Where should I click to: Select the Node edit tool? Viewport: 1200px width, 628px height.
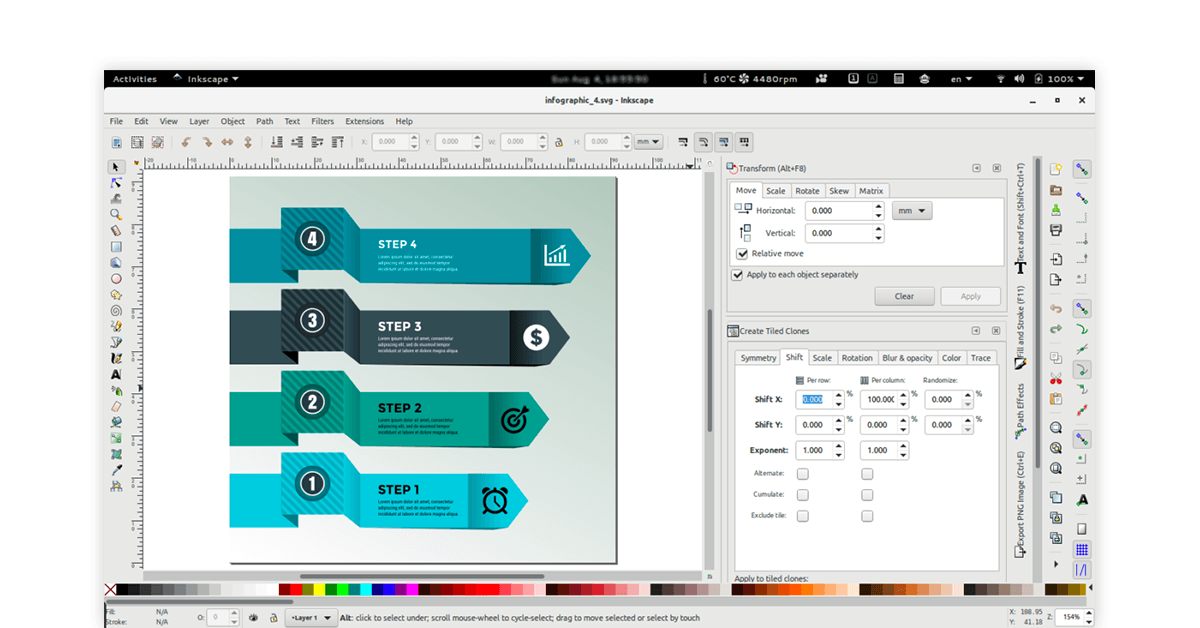point(116,183)
